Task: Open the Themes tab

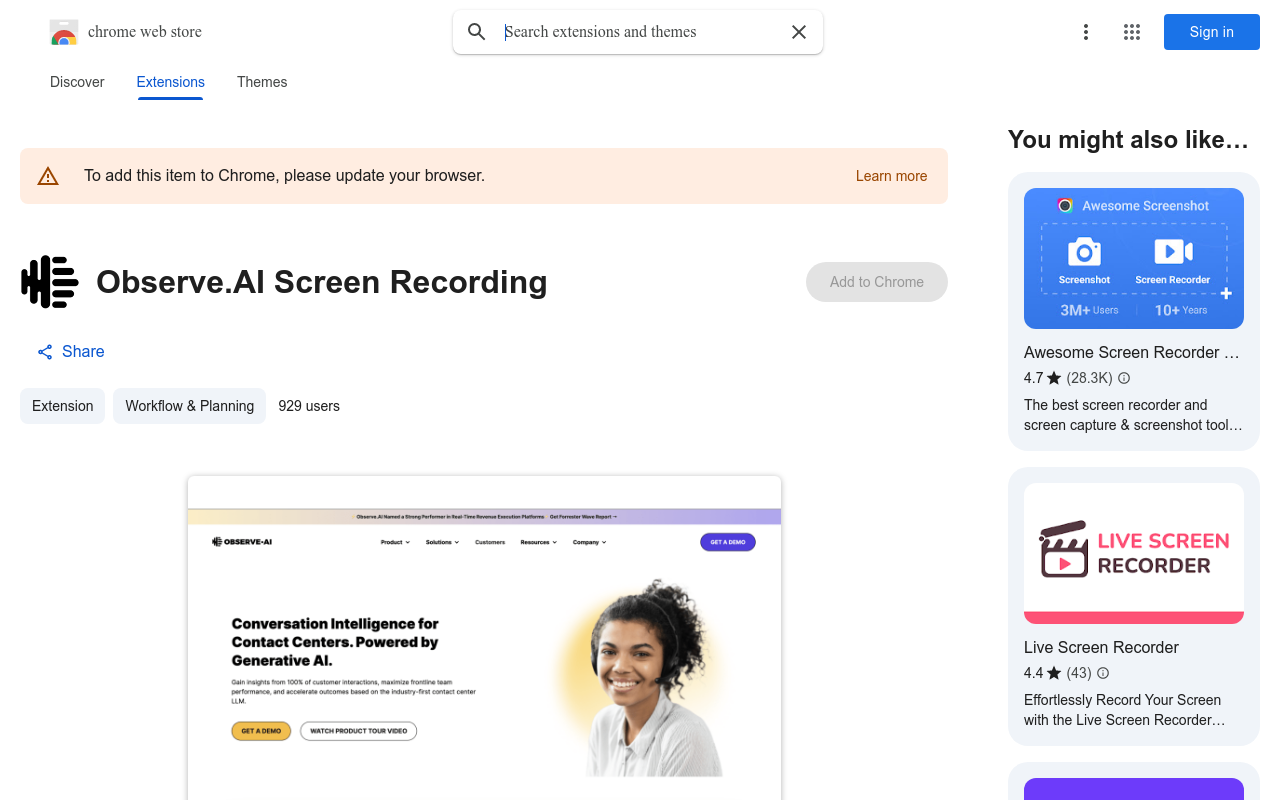Action: [x=262, y=82]
